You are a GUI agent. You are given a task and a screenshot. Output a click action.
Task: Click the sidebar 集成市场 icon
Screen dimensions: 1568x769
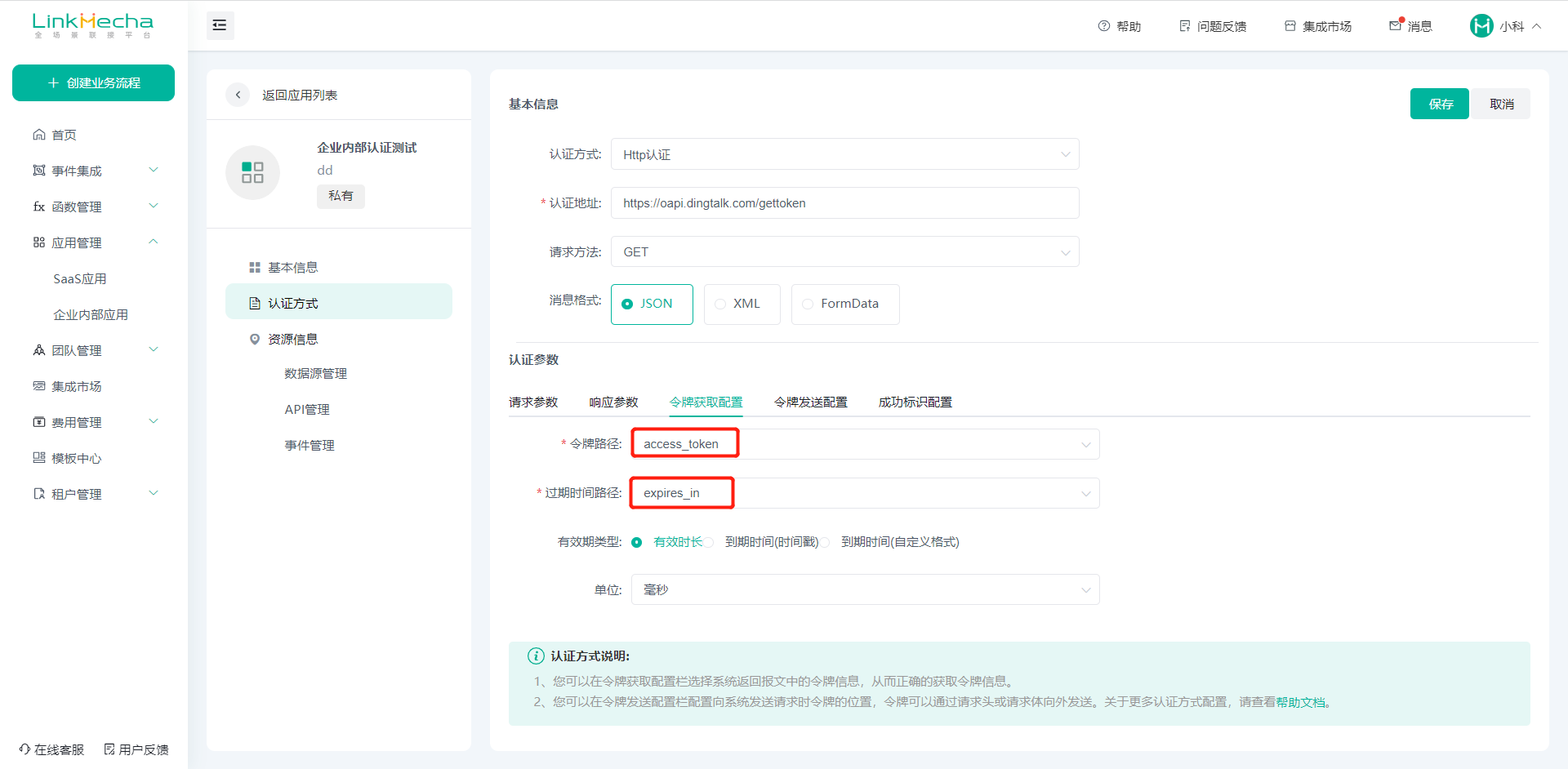point(39,386)
